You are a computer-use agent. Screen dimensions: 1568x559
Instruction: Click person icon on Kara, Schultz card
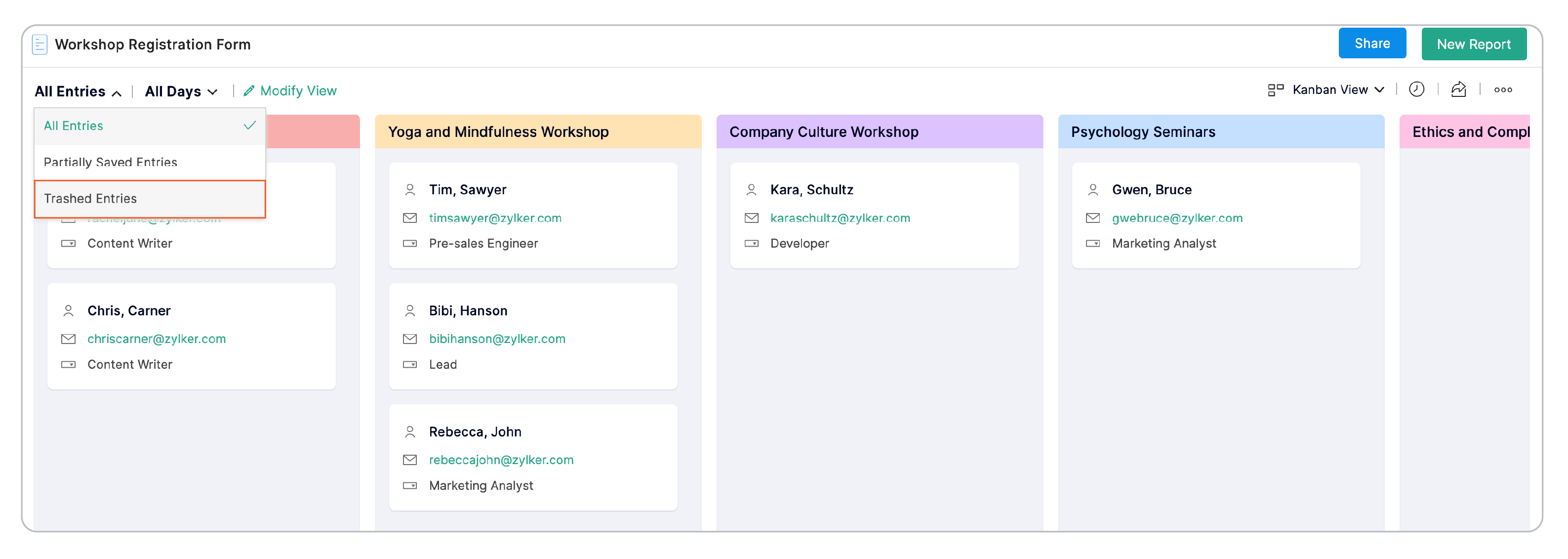pyautogui.click(x=752, y=190)
